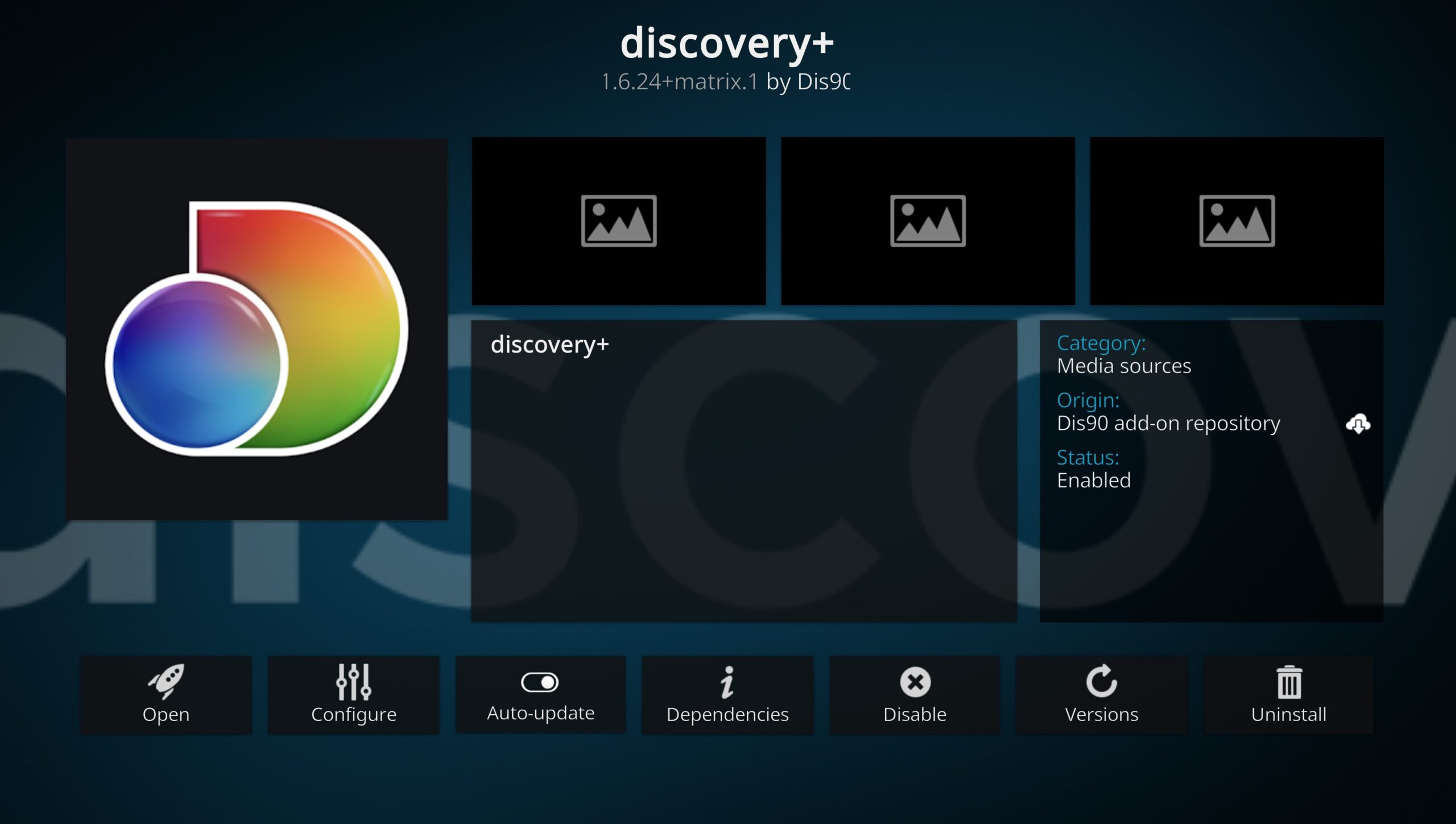Viewport: 1456px width, 824px height.
Task: Click the cloud download icon by Origin
Action: coord(1358,424)
